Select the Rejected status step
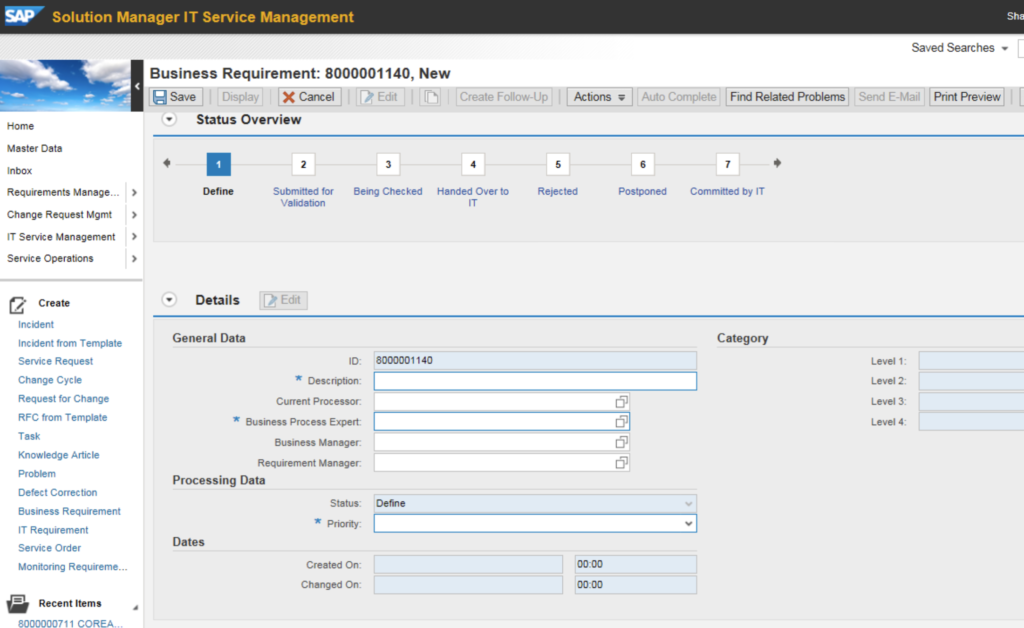This screenshot has height=628, width=1024. (x=557, y=164)
